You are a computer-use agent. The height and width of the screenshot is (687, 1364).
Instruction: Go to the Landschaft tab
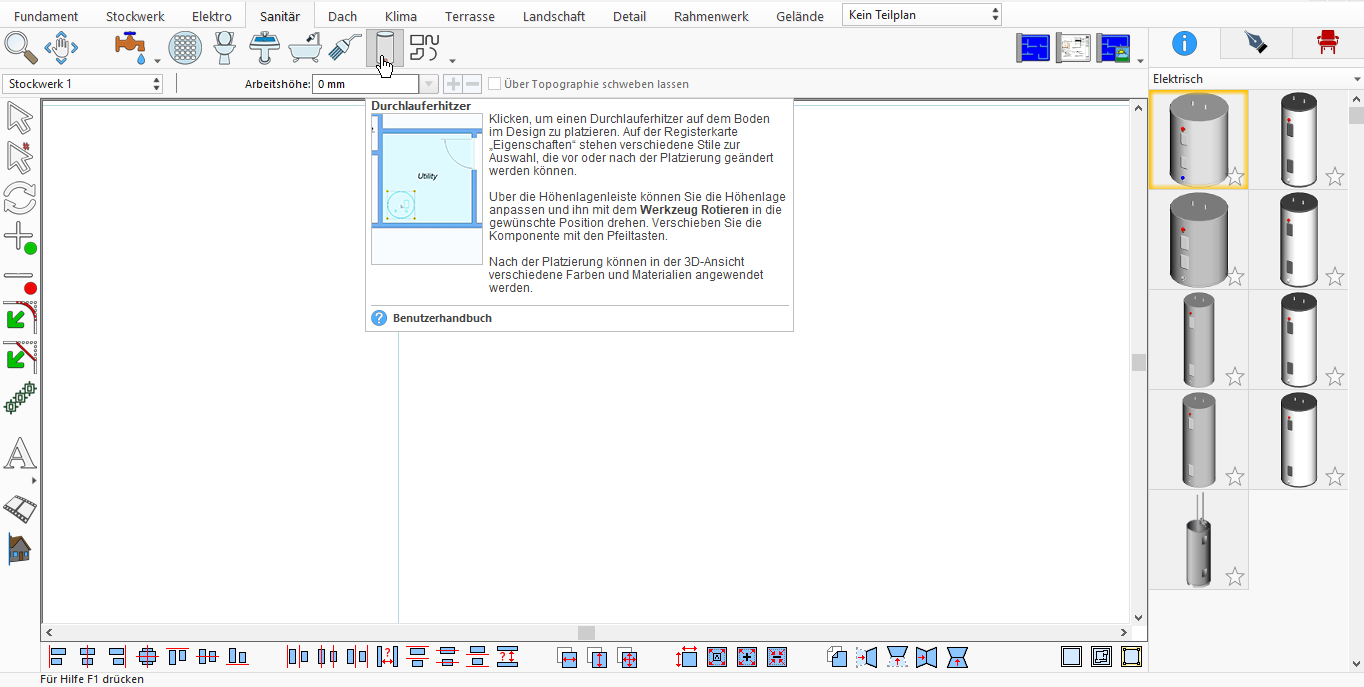pyautogui.click(x=554, y=16)
